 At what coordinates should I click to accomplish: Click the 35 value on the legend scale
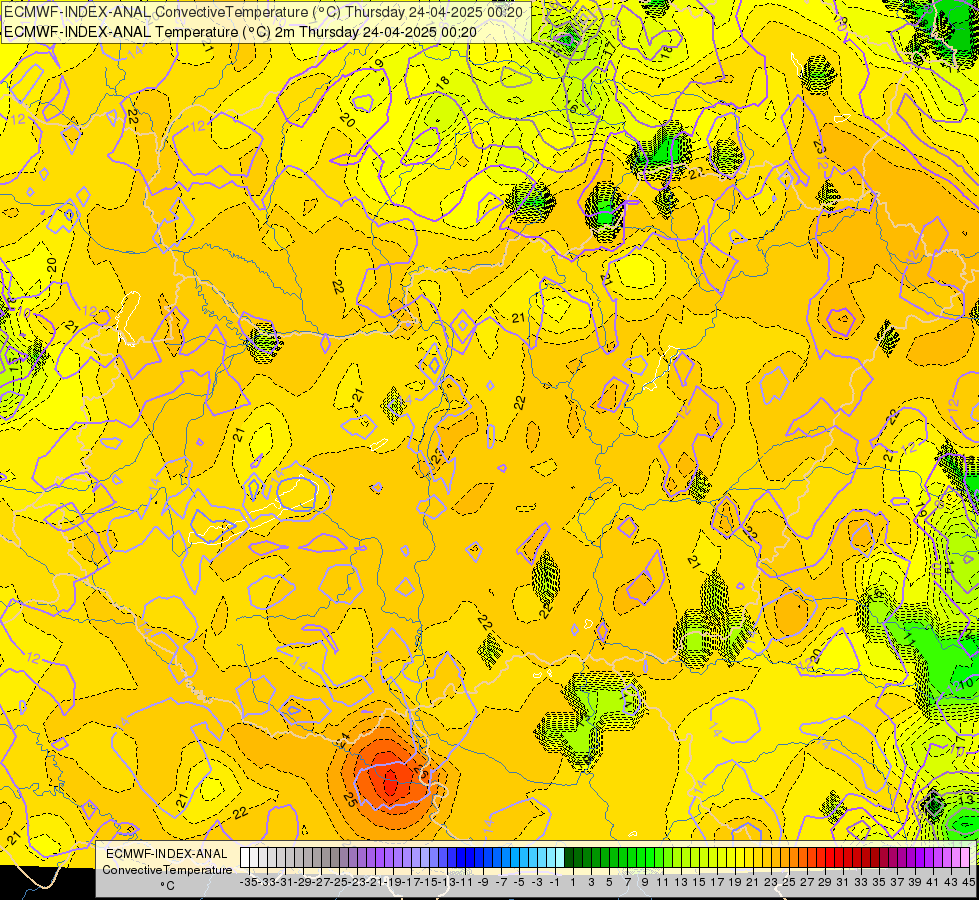coord(880,882)
